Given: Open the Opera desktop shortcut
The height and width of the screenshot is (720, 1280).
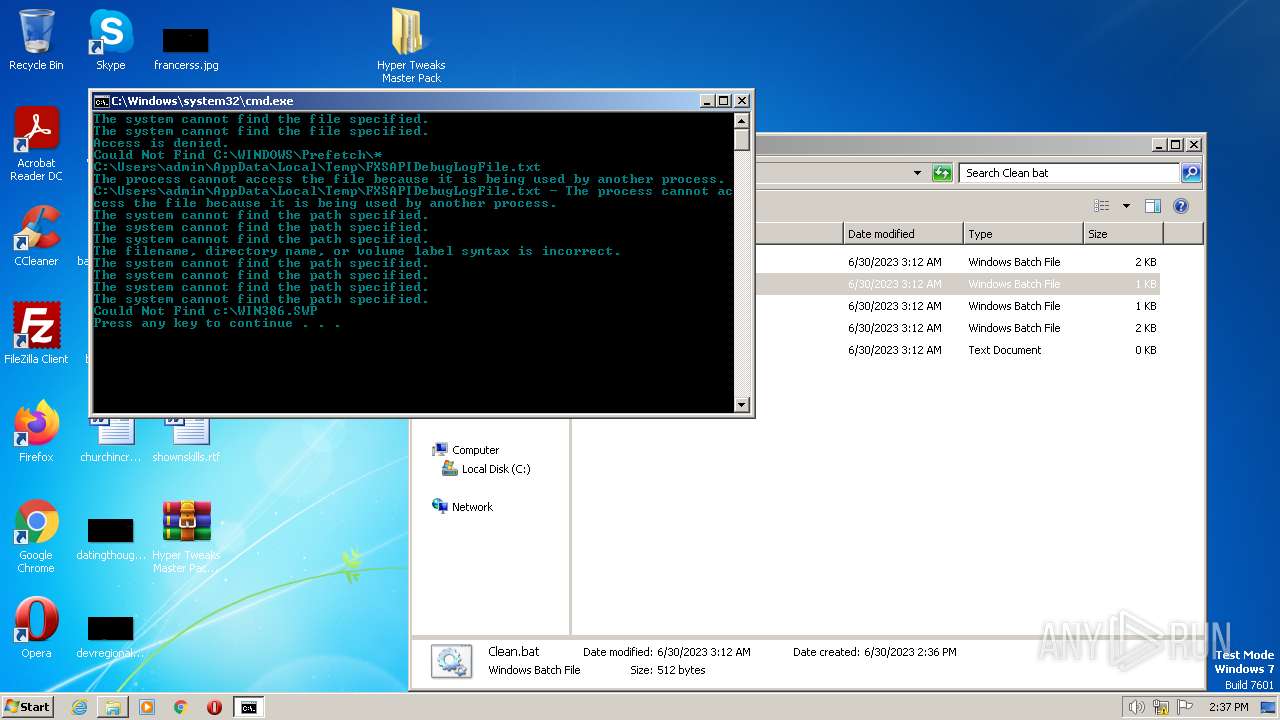Looking at the screenshot, I should coord(36,628).
